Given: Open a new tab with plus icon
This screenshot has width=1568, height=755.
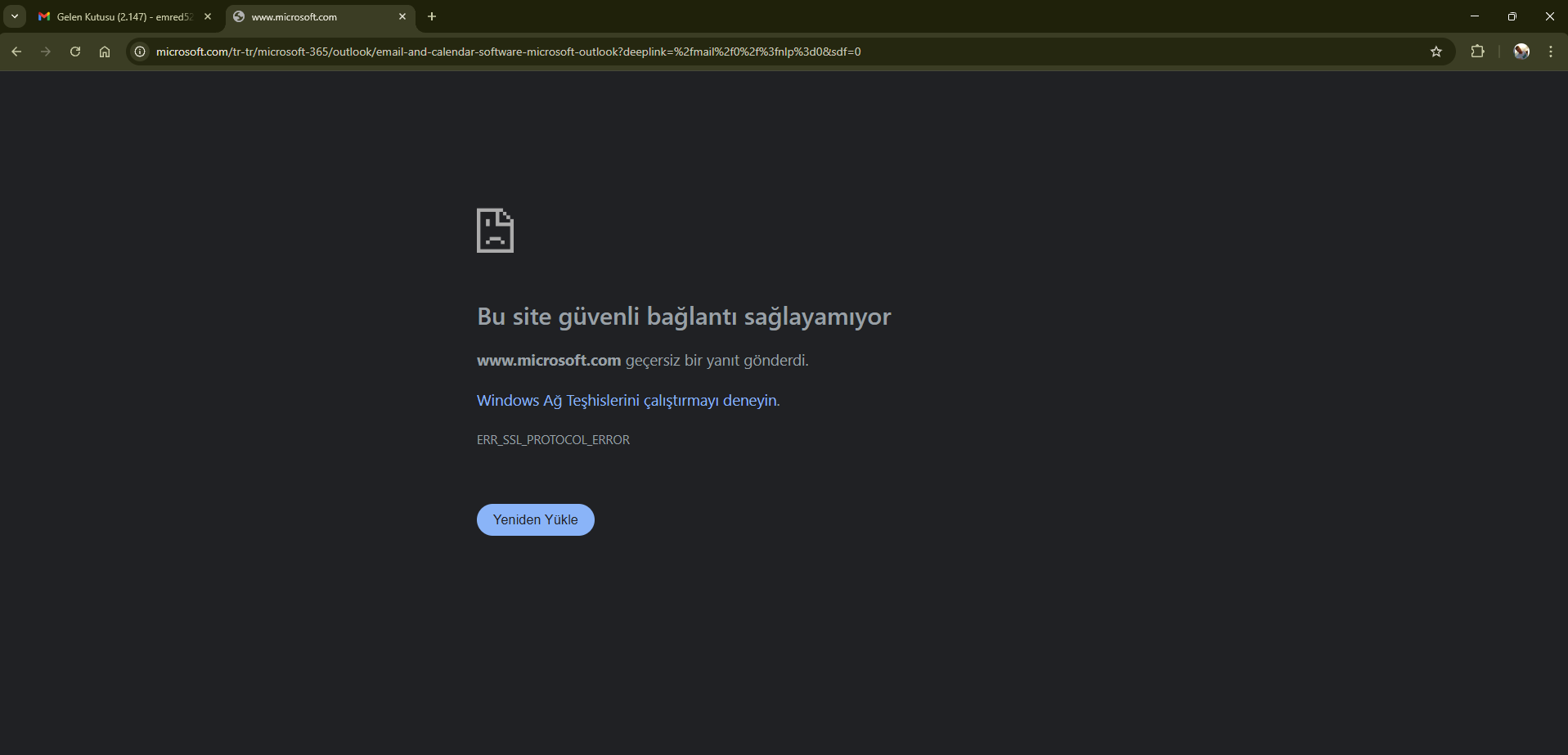Looking at the screenshot, I should 432,16.
